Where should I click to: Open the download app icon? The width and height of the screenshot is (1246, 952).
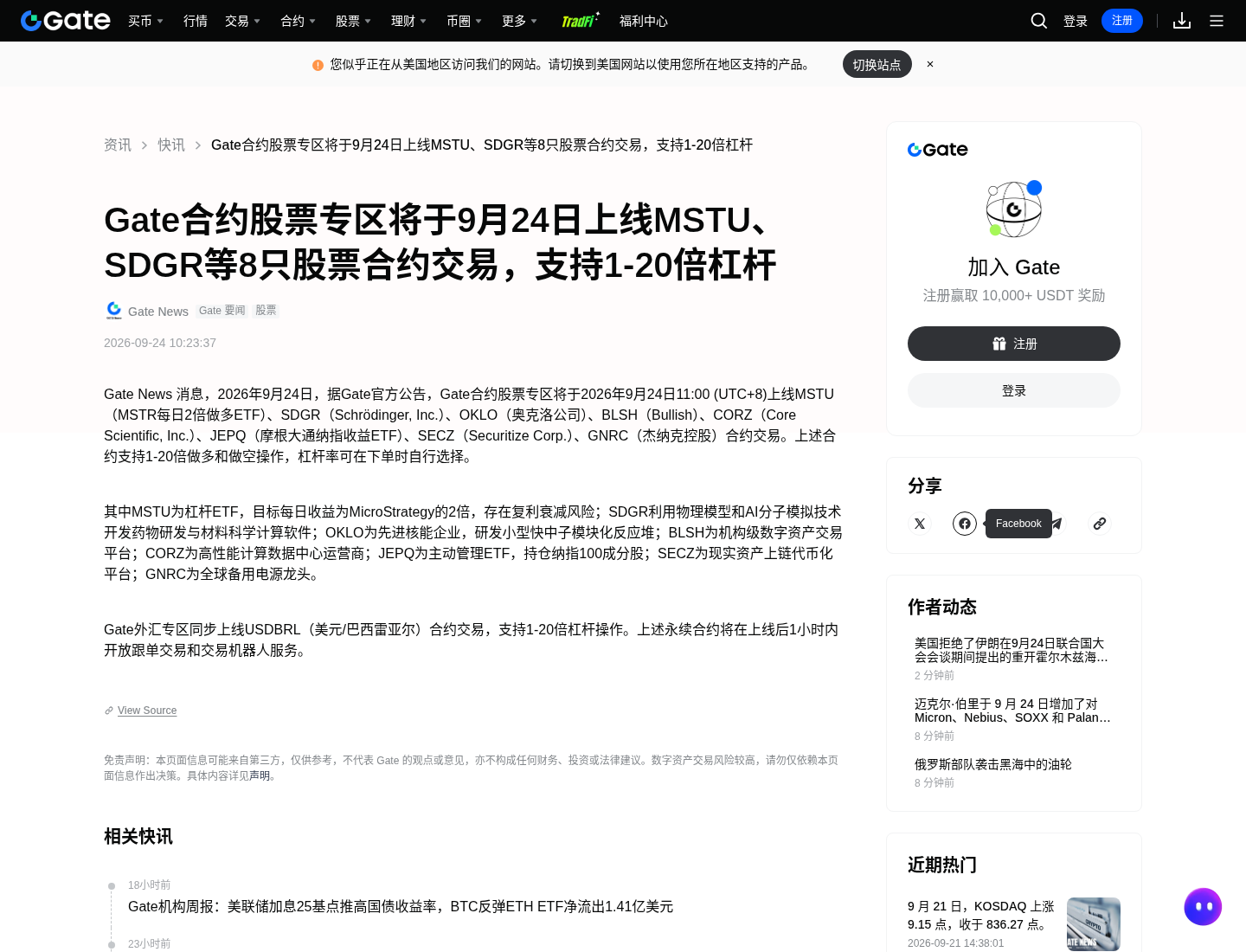point(1182,21)
